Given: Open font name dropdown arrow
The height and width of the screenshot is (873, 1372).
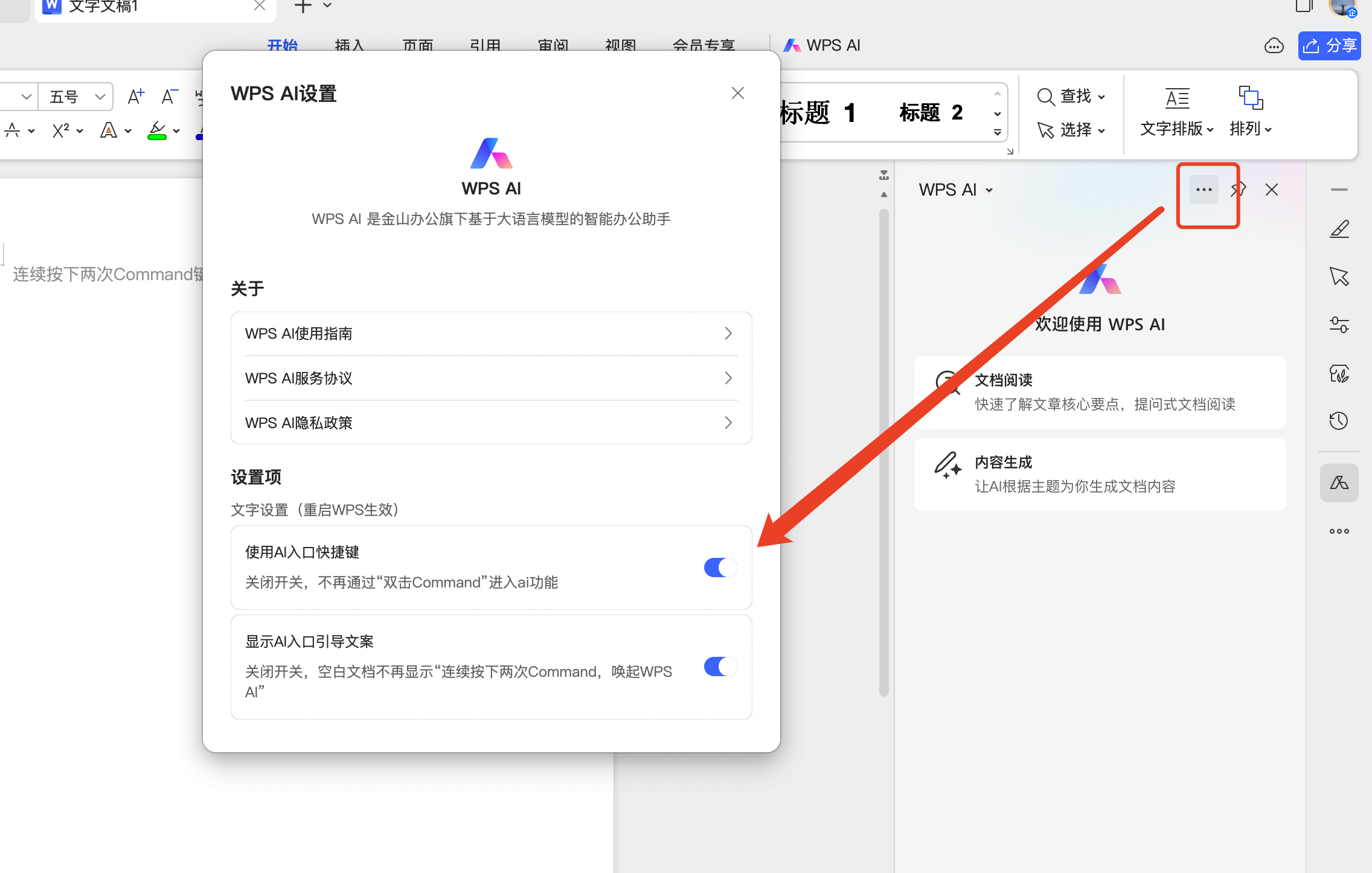Looking at the screenshot, I should click(26, 97).
